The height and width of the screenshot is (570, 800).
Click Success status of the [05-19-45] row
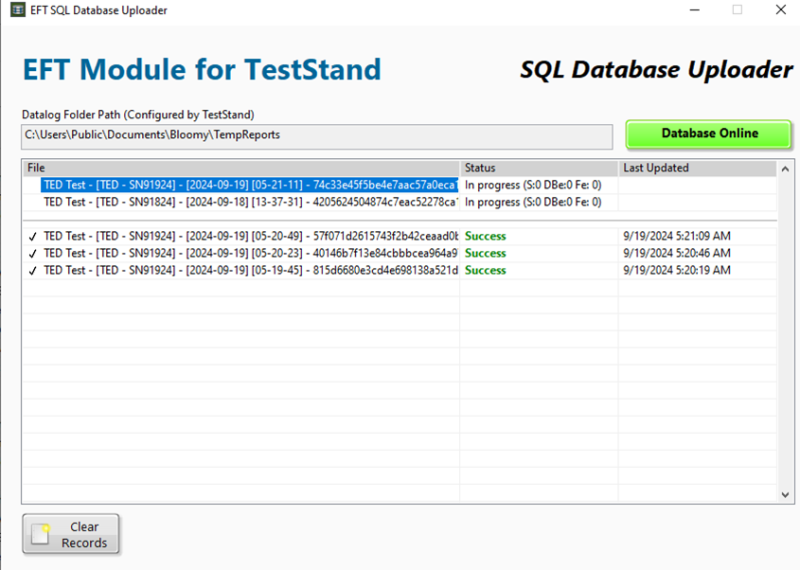(485, 270)
